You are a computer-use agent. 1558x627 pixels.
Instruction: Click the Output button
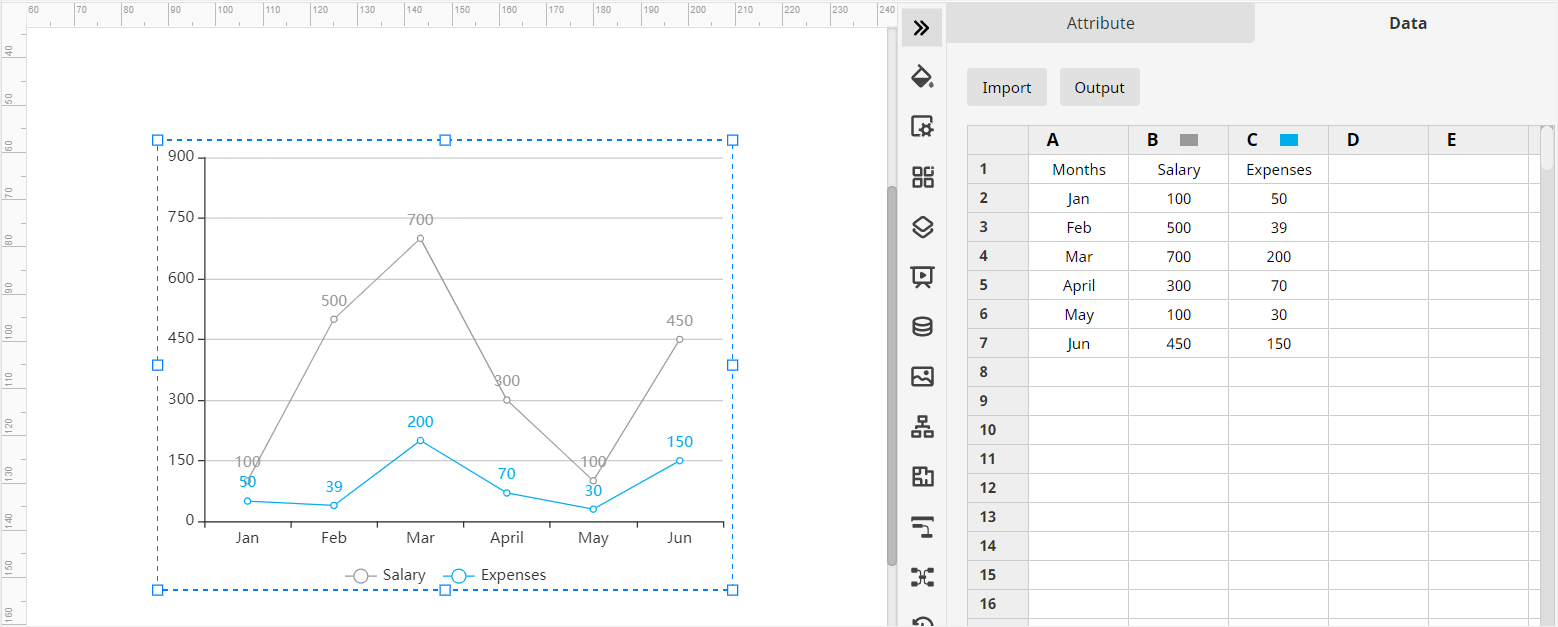tap(1099, 87)
